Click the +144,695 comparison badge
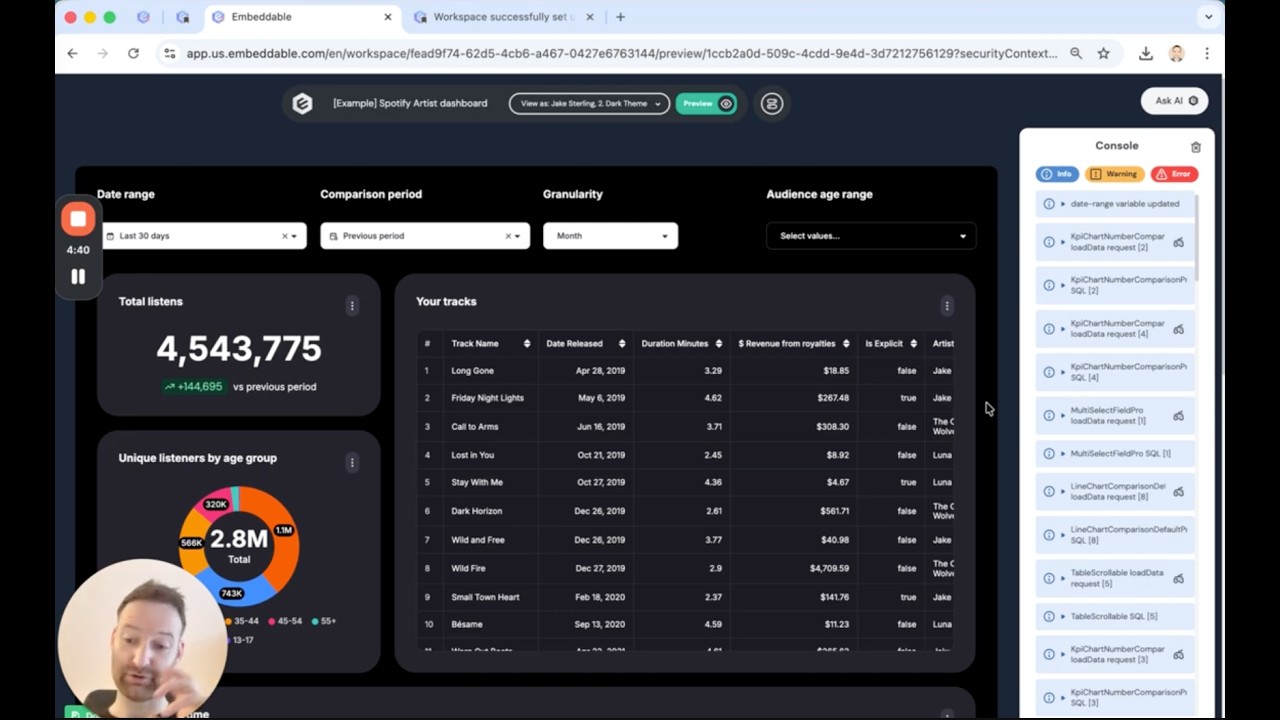The width and height of the screenshot is (1280, 720). pos(193,387)
